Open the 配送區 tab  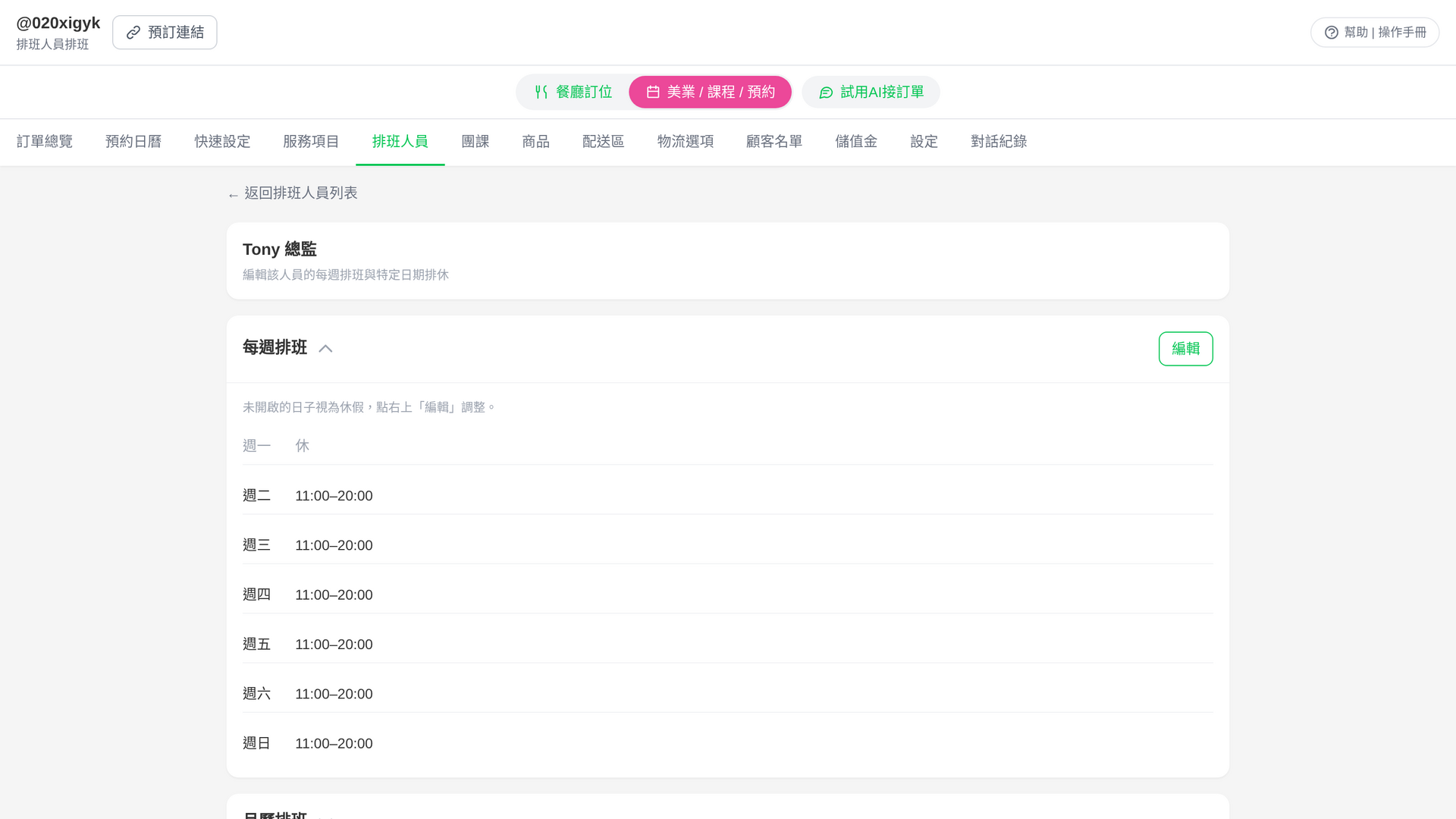tap(603, 142)
